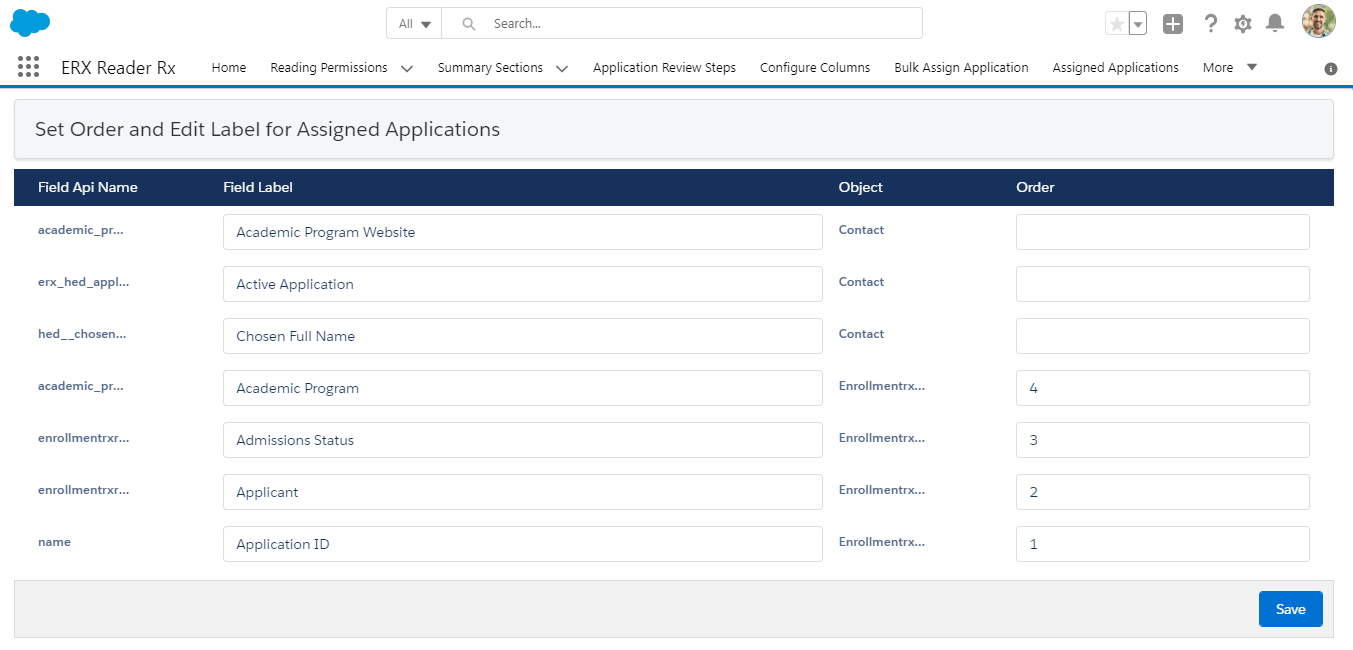1353x650 pixels.
Task: Open the user profile avatar
Action: coord(1318,22)
